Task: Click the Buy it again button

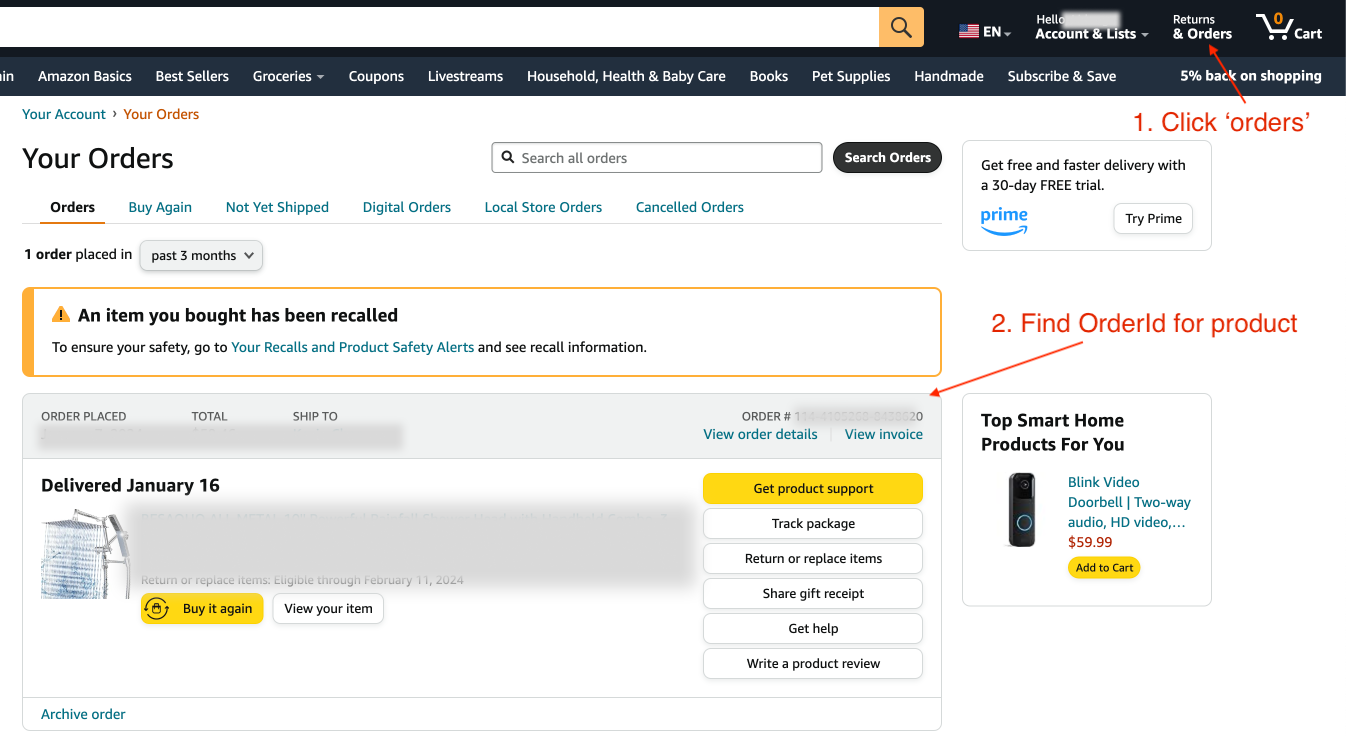Action: tap(202, 608)
